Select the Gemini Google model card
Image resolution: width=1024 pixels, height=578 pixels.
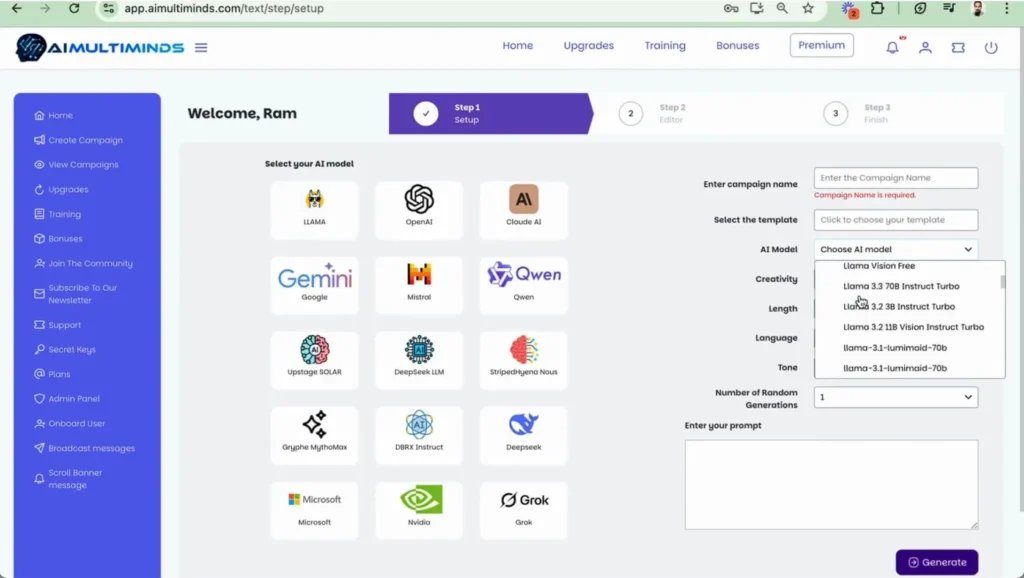coord(314,285)
